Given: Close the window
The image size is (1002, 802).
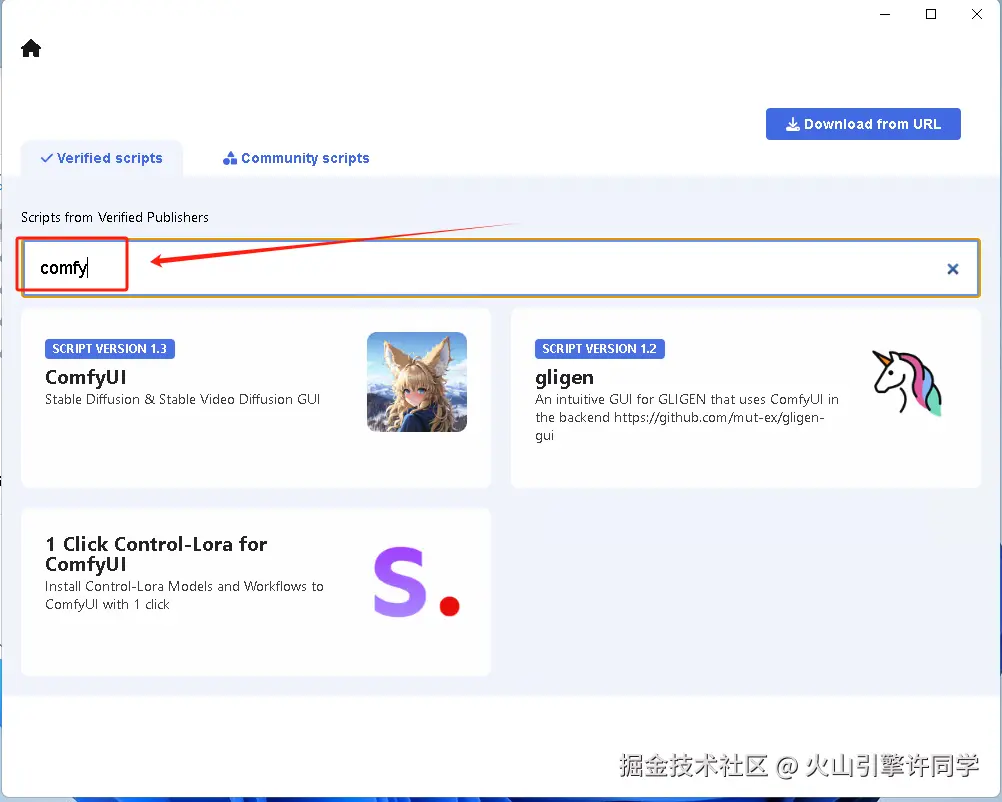Looking at the screenshot, I should (977, 14).
